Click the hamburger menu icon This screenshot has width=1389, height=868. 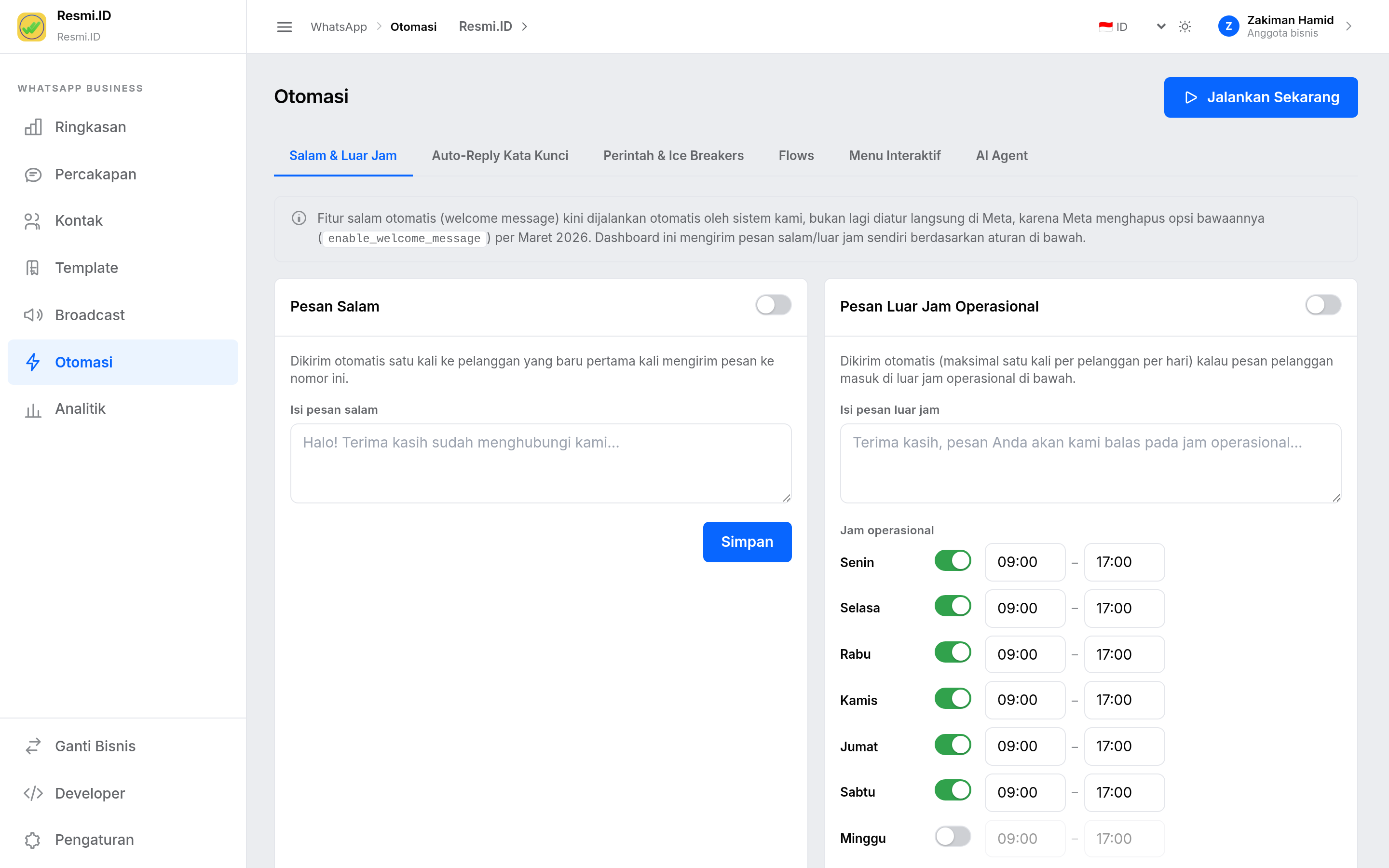pyautogui.click(x=284, y=27)
